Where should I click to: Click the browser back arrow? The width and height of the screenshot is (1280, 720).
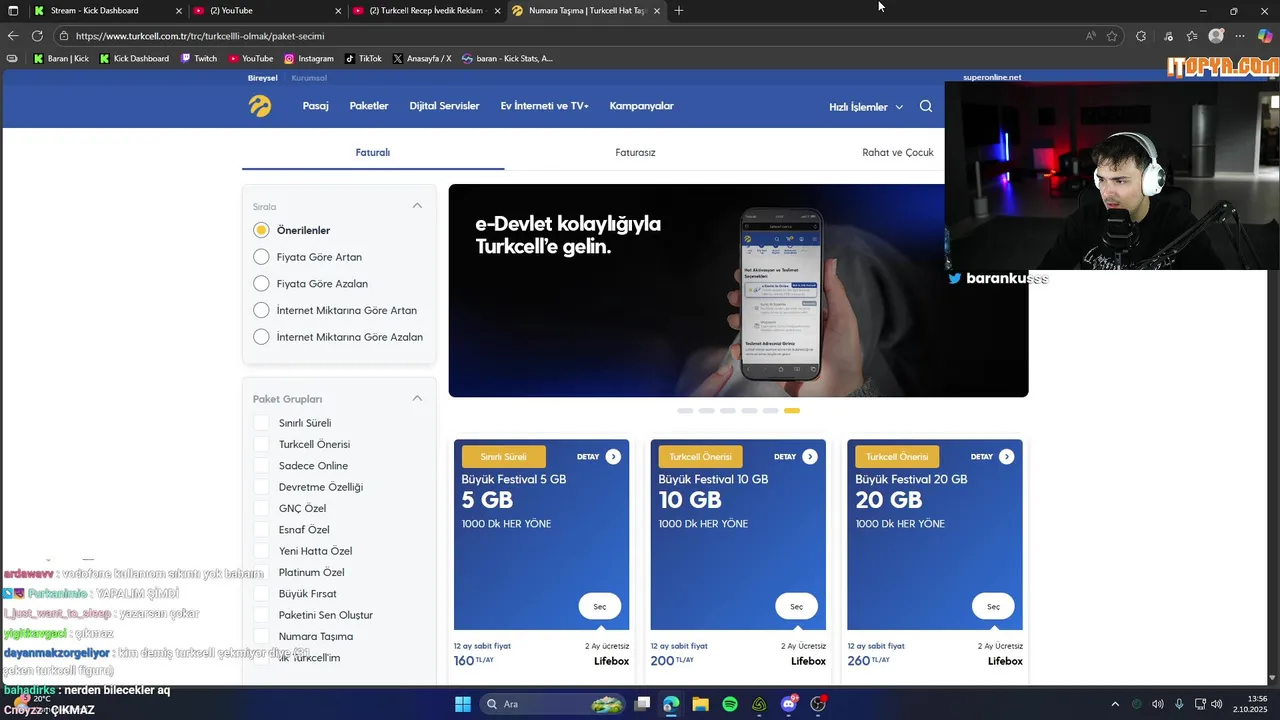coord(13,36)
